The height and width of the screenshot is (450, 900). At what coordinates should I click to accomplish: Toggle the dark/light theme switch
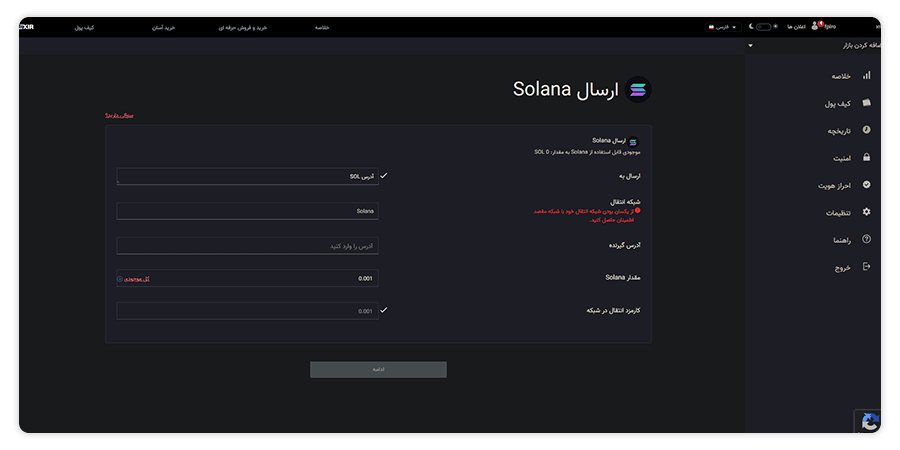tap(763, 27)
